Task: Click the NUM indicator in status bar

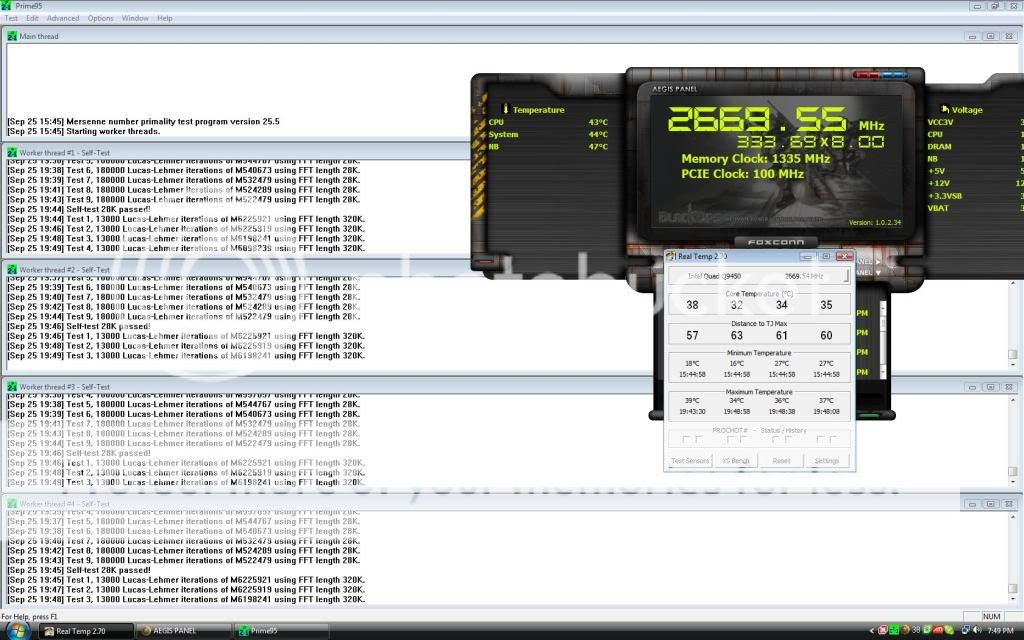Action: pyautogui.click(x=991, y=616)
